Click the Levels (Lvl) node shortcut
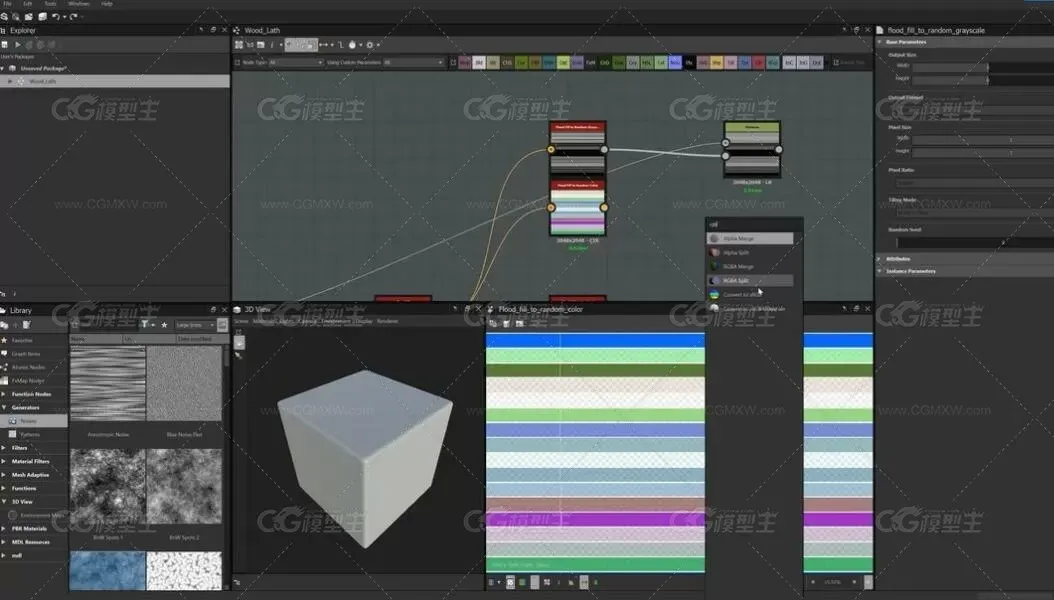The height and width of the screenshot is (600, 1054). (660, 62)
